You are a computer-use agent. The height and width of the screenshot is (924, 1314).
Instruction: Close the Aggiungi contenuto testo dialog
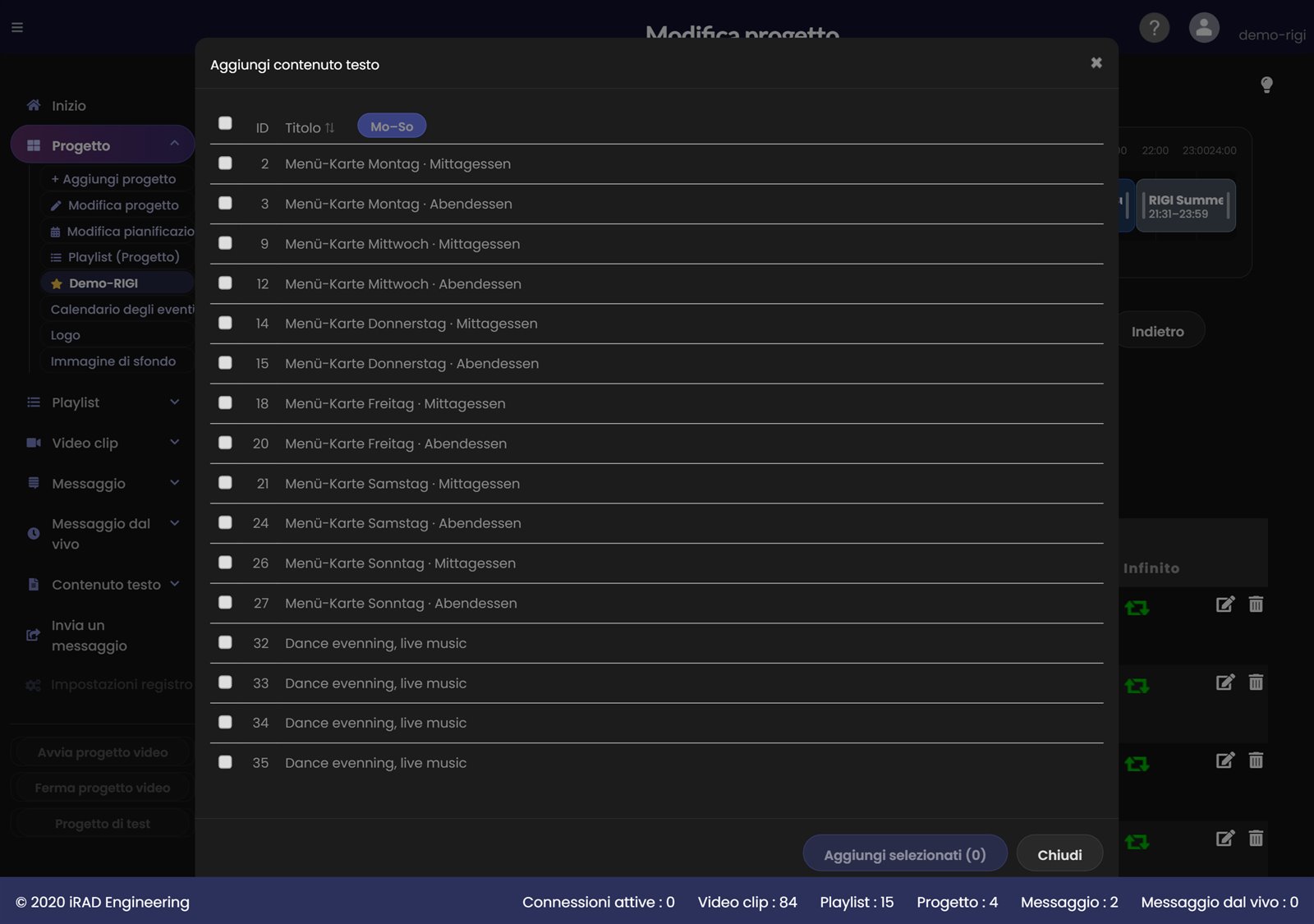click(1096, 62)
